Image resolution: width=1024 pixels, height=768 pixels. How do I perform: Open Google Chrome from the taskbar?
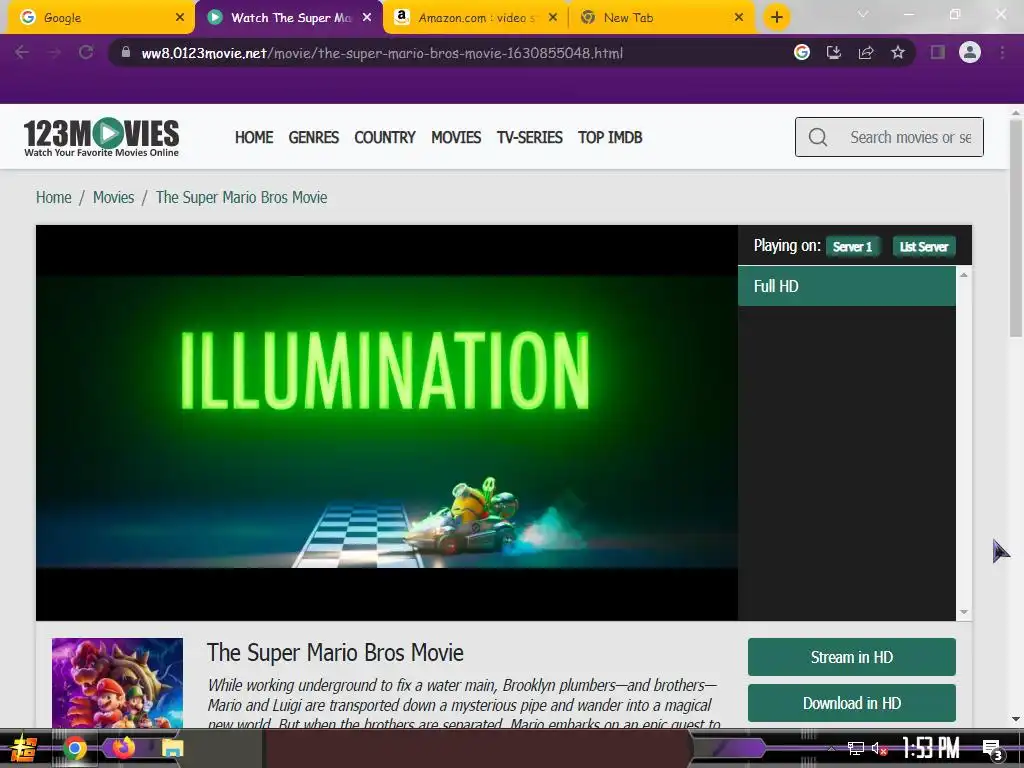click(x=74, y=748)
